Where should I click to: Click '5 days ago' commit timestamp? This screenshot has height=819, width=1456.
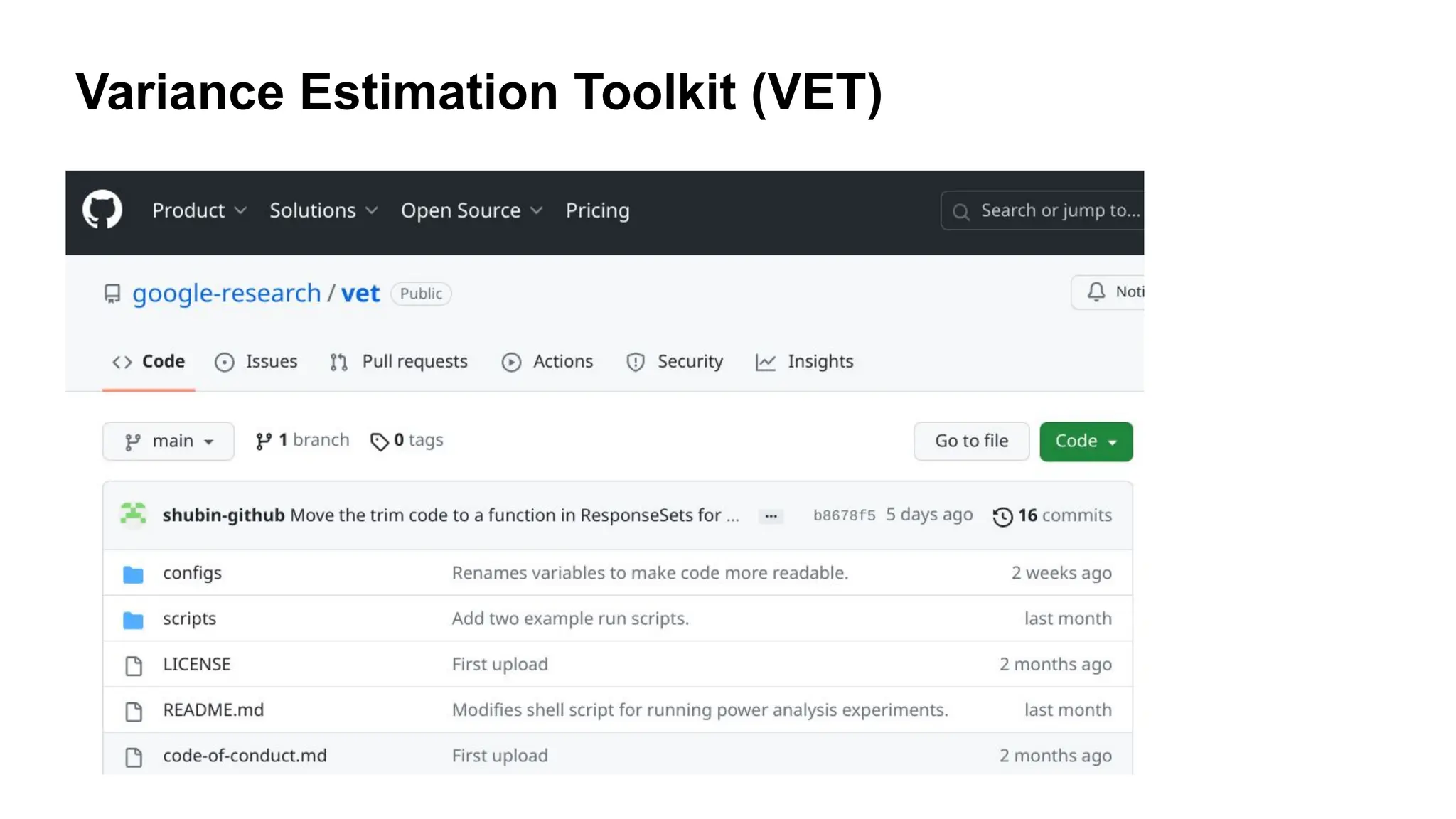929,515
